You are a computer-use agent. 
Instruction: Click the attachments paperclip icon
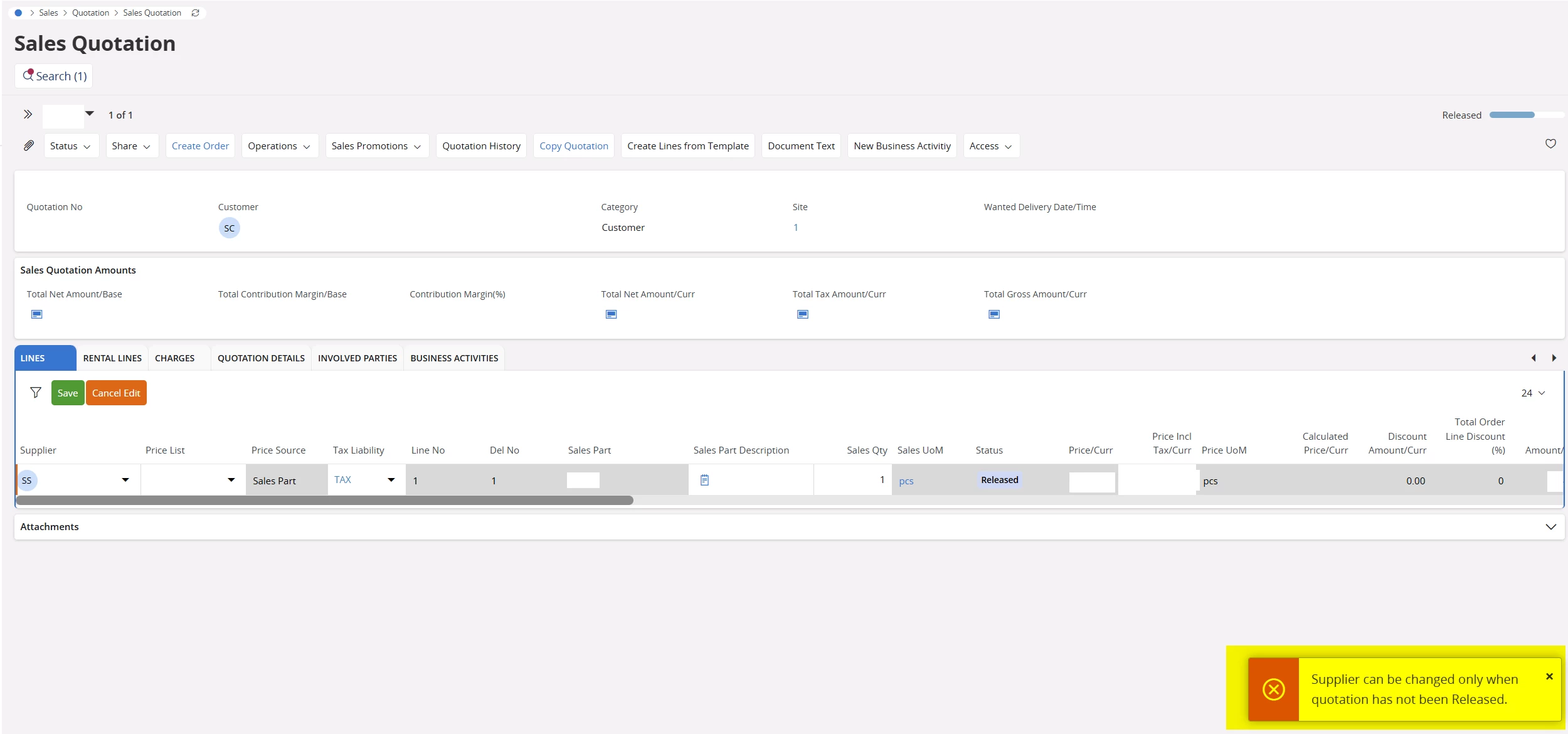pyautogui.click(x=29, y=146)
